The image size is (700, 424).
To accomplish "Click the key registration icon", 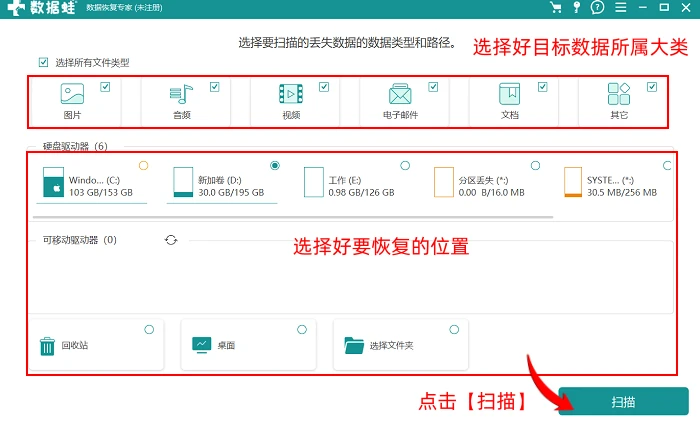I will coord(577,7).
